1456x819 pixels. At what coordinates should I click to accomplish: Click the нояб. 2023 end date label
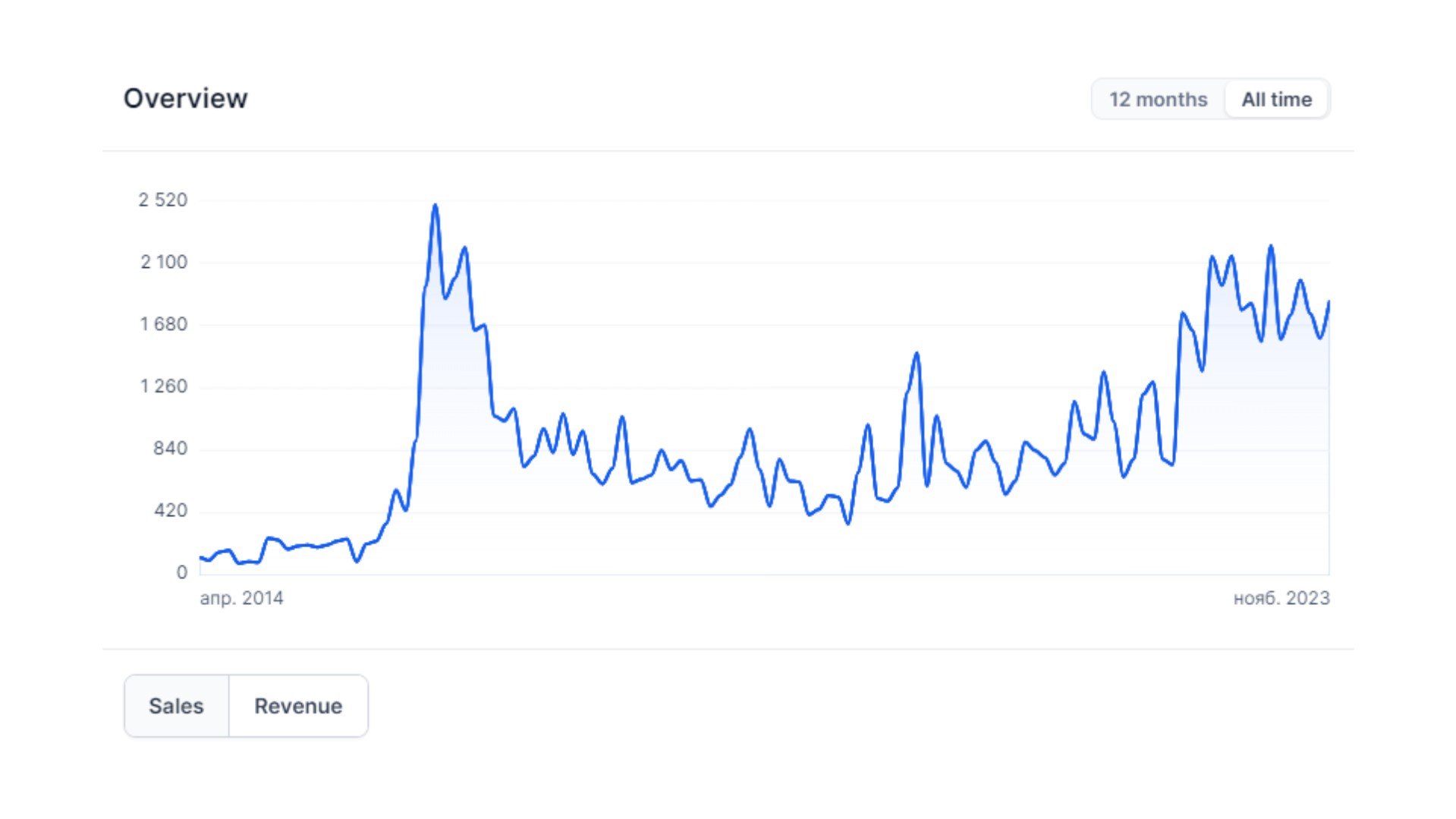tap(1281, 598)
